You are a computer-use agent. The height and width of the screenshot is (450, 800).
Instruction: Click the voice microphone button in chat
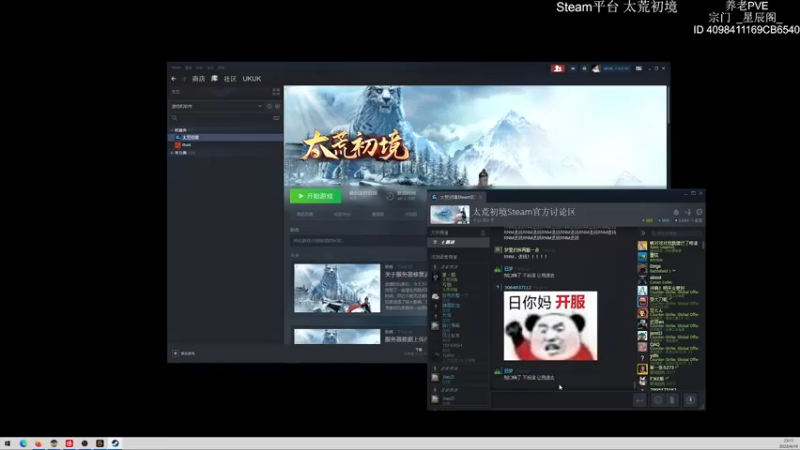[690, 401]
